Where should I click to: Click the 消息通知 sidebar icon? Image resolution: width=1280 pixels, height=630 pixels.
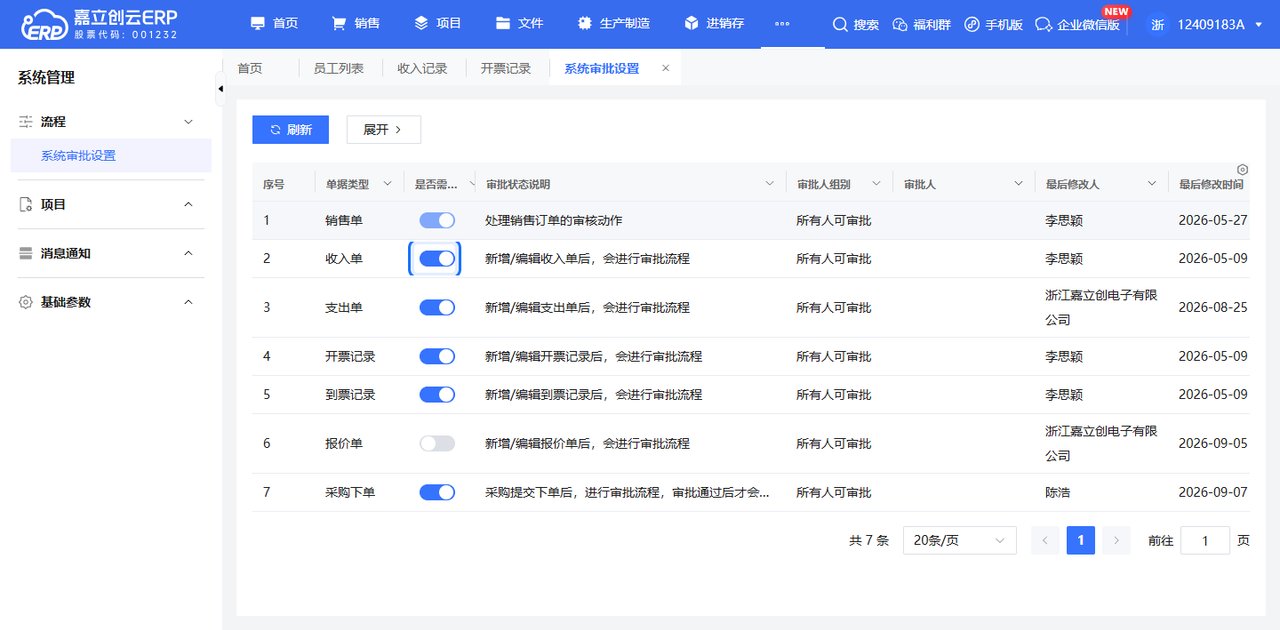tap(26, 253)
